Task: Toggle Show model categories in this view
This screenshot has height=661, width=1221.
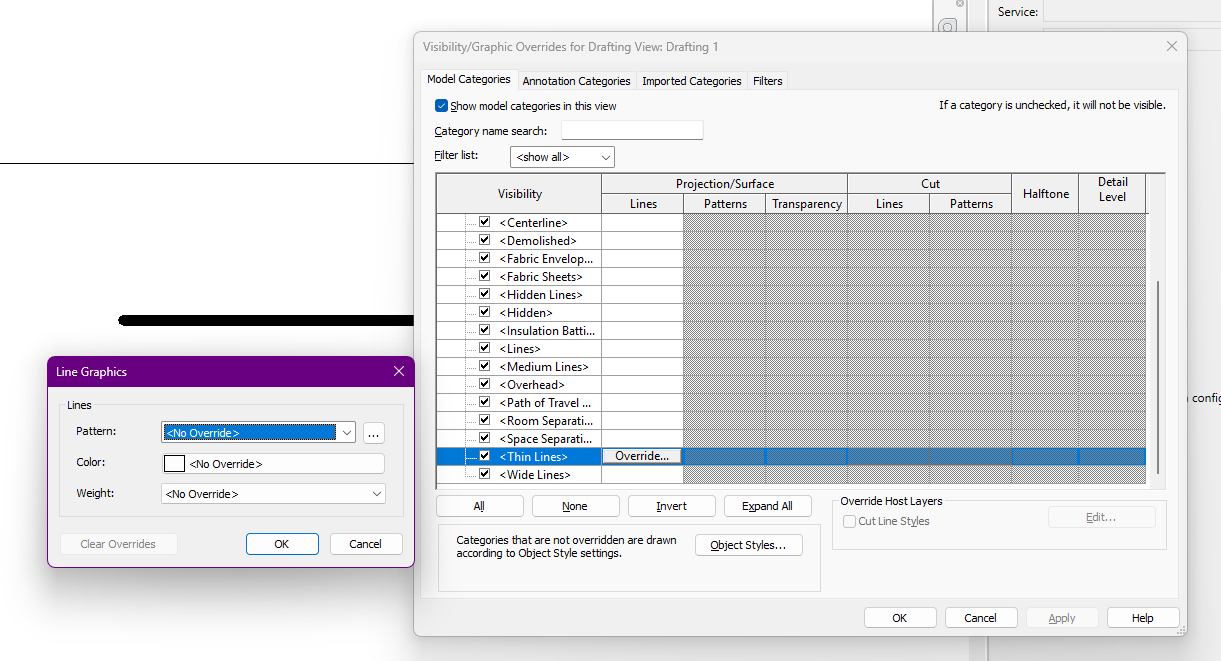Action: (441, 106)
